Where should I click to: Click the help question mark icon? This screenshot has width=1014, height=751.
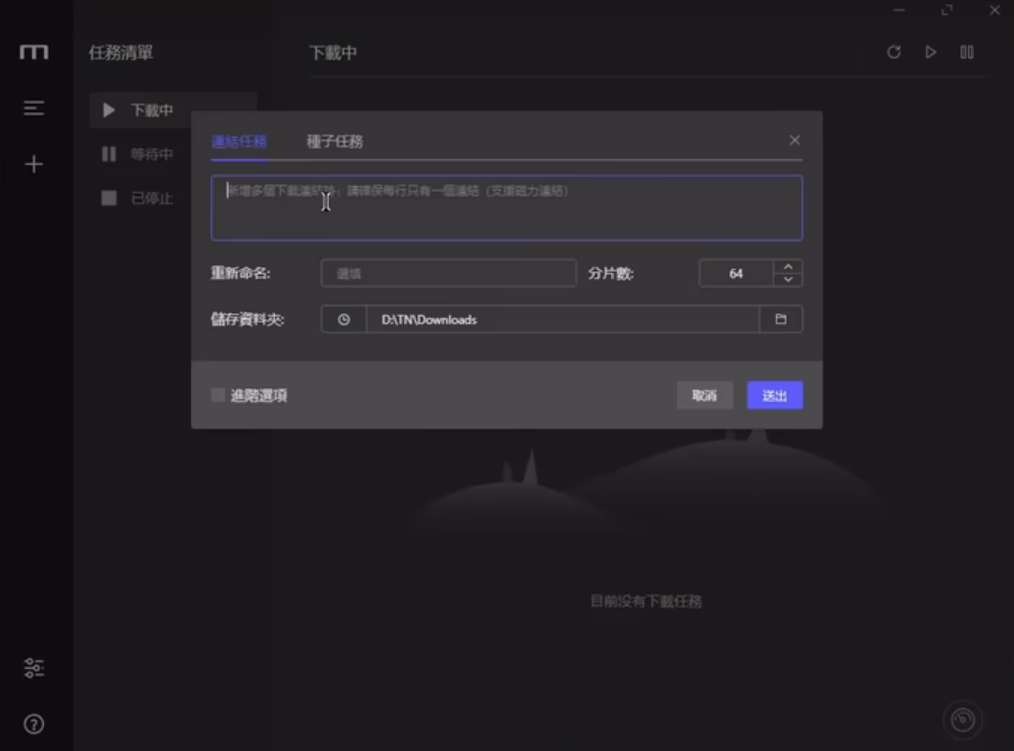click(x=33, y=722)
